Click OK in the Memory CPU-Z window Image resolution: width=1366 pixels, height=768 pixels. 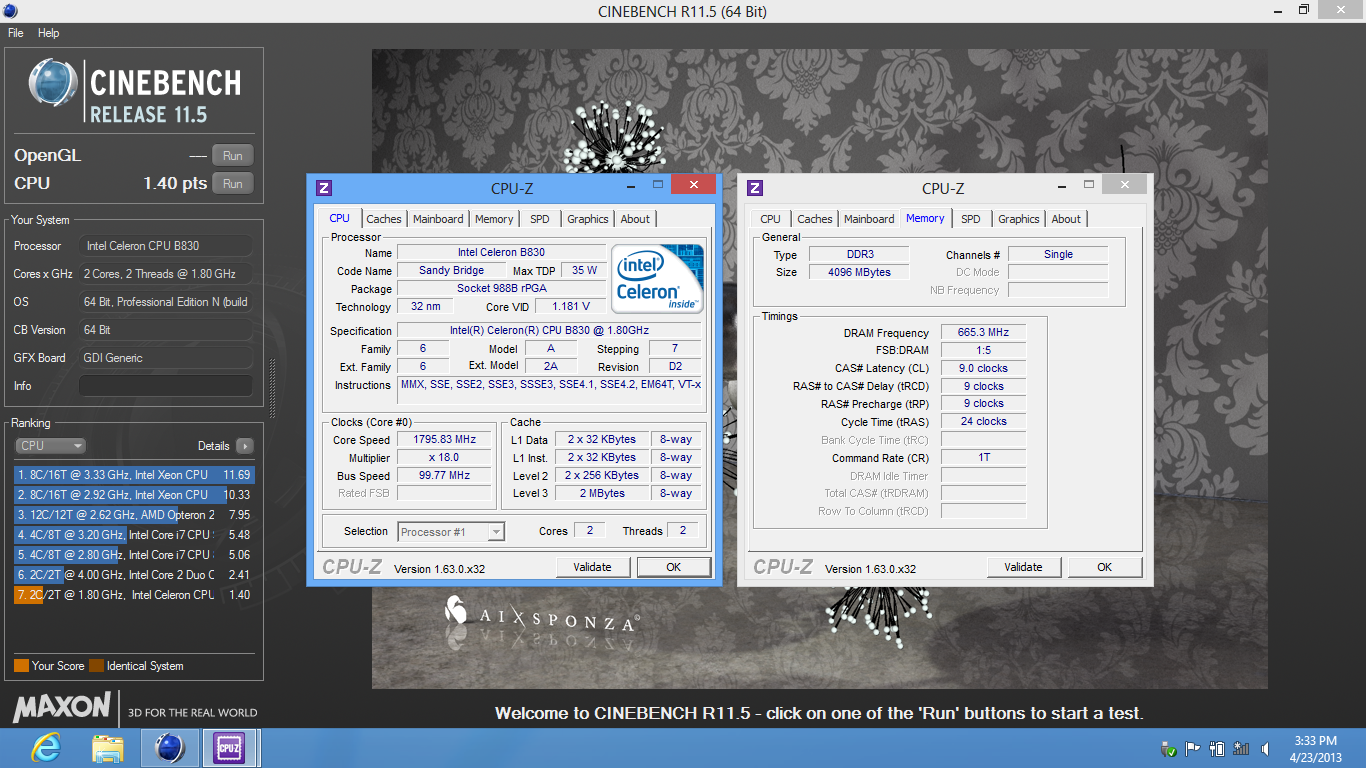coord(1104,567)
